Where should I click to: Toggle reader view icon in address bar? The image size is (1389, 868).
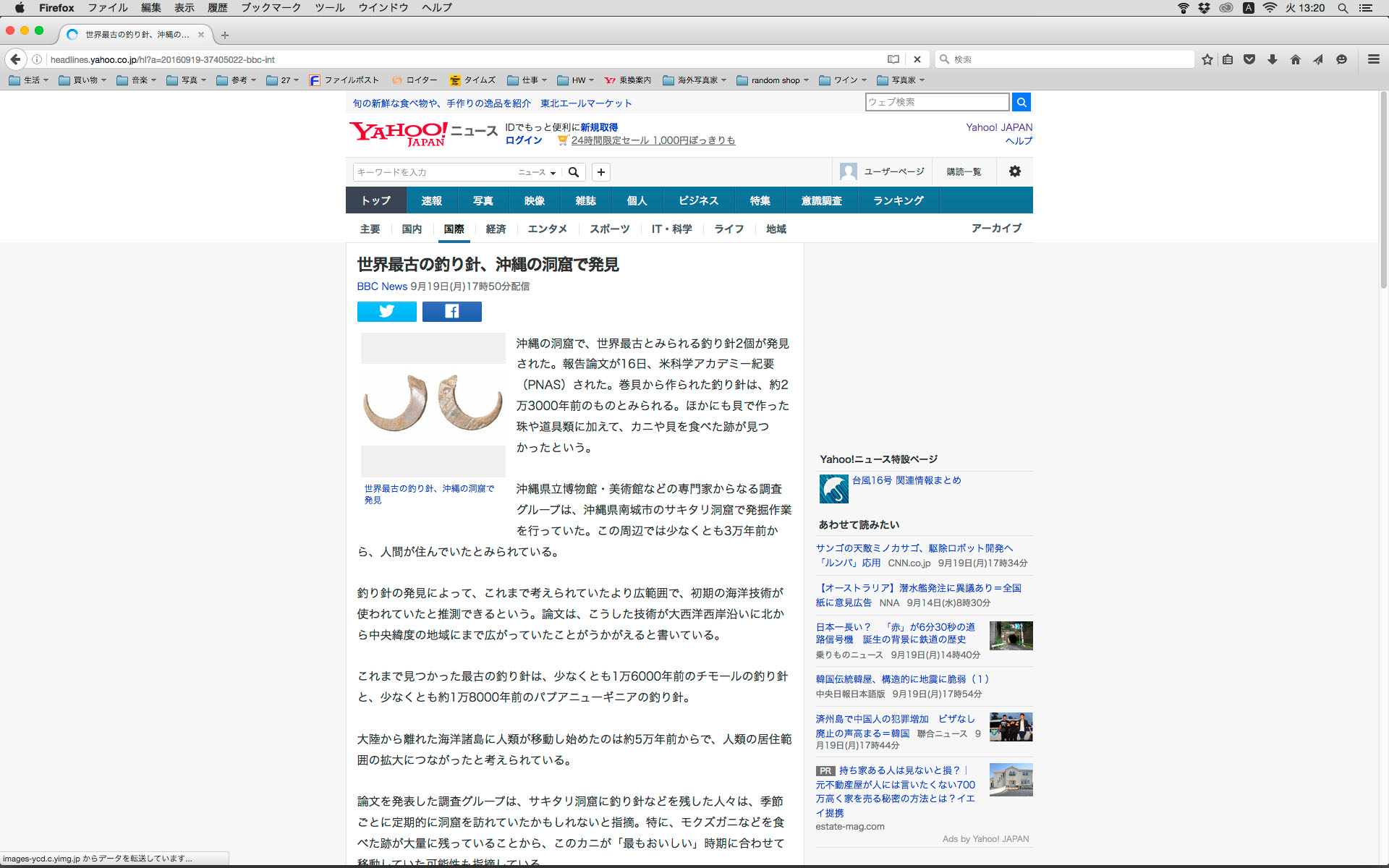[893, 59]
